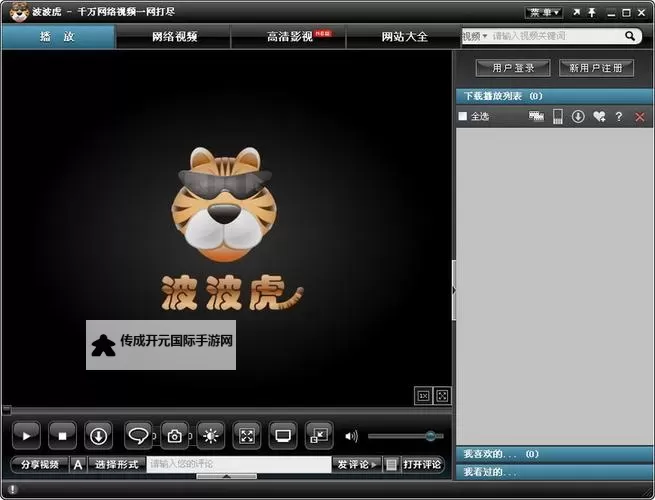The height and width of the screenshot is (500, 655).
Task: Click 分享视频 share video button
Action: coord(40,464)
